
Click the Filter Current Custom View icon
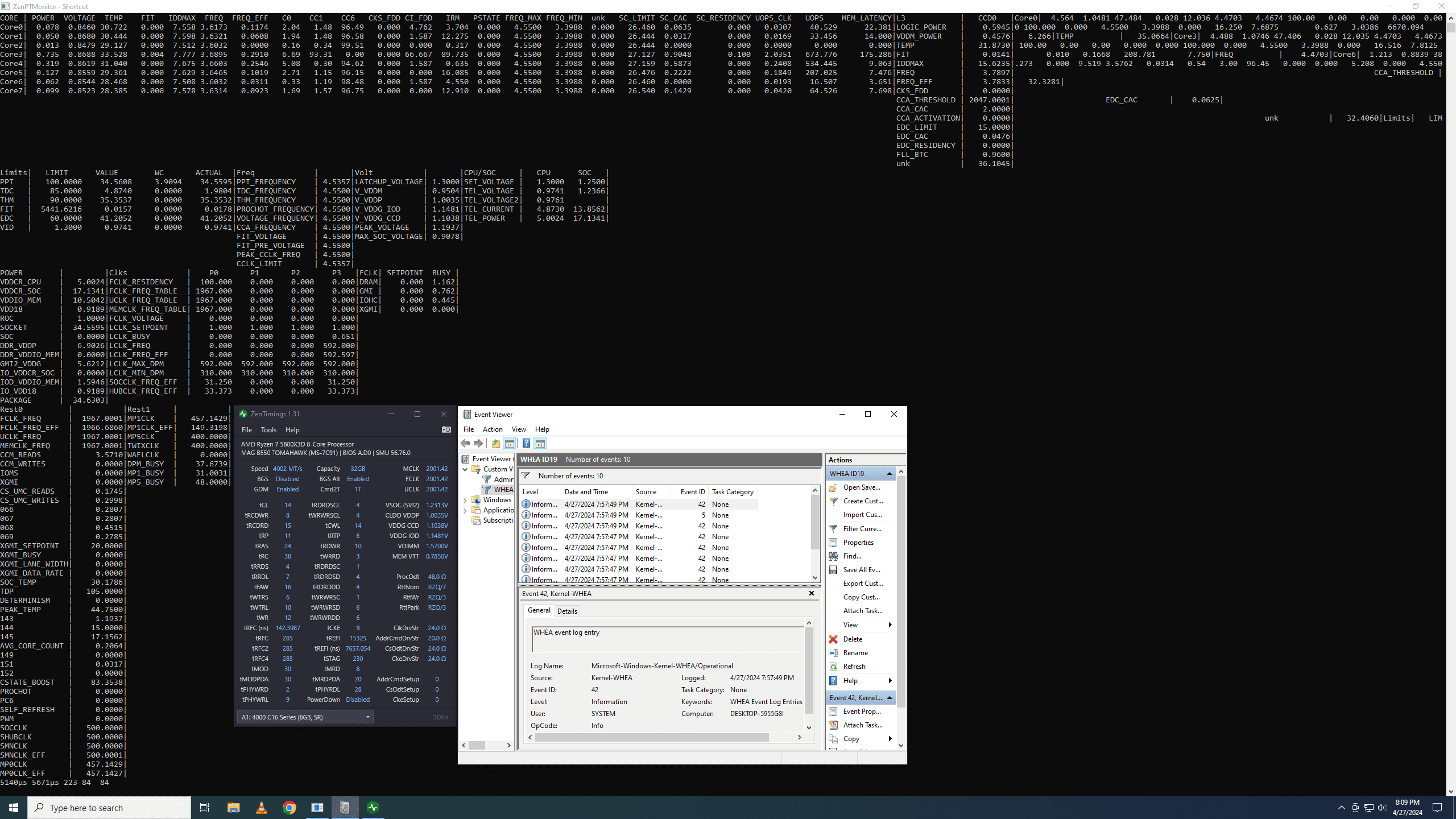coord(833,529)
